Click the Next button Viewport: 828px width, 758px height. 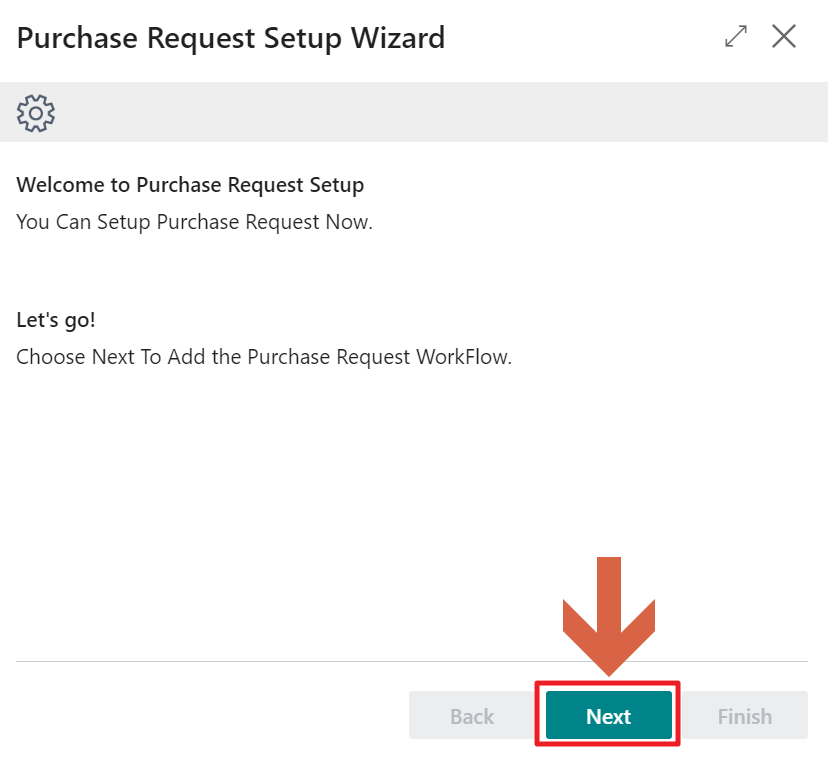pos(608,715)
